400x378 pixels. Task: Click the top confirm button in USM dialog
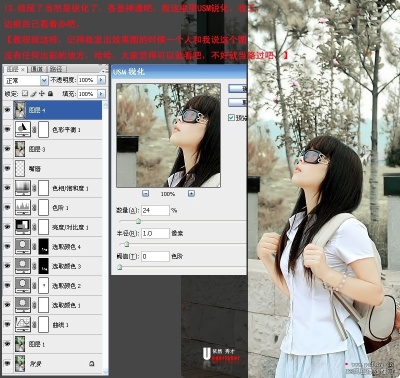tap(237, 88)
